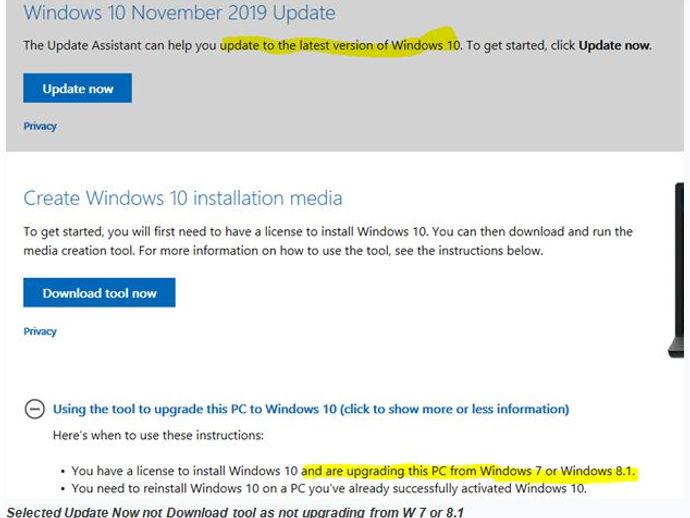
Task: Click the Update now button
Action: pos(77,88)
